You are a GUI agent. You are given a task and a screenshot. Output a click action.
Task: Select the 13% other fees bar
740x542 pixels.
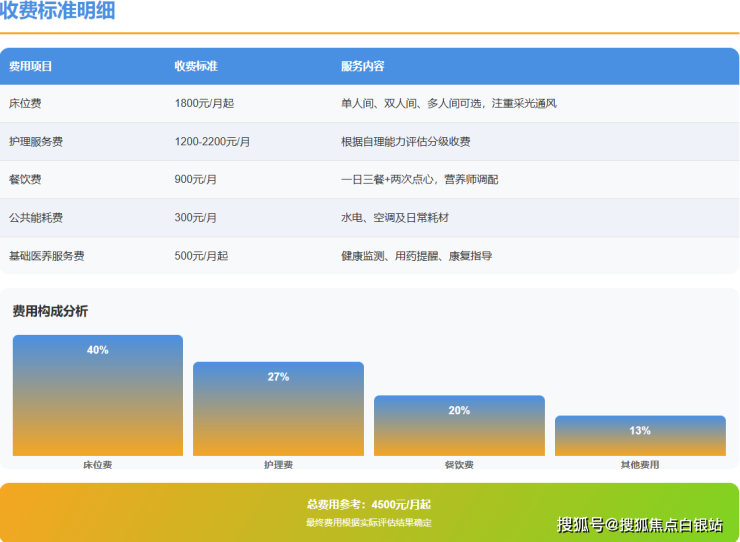pyautogui.click(x=640, y=436)
